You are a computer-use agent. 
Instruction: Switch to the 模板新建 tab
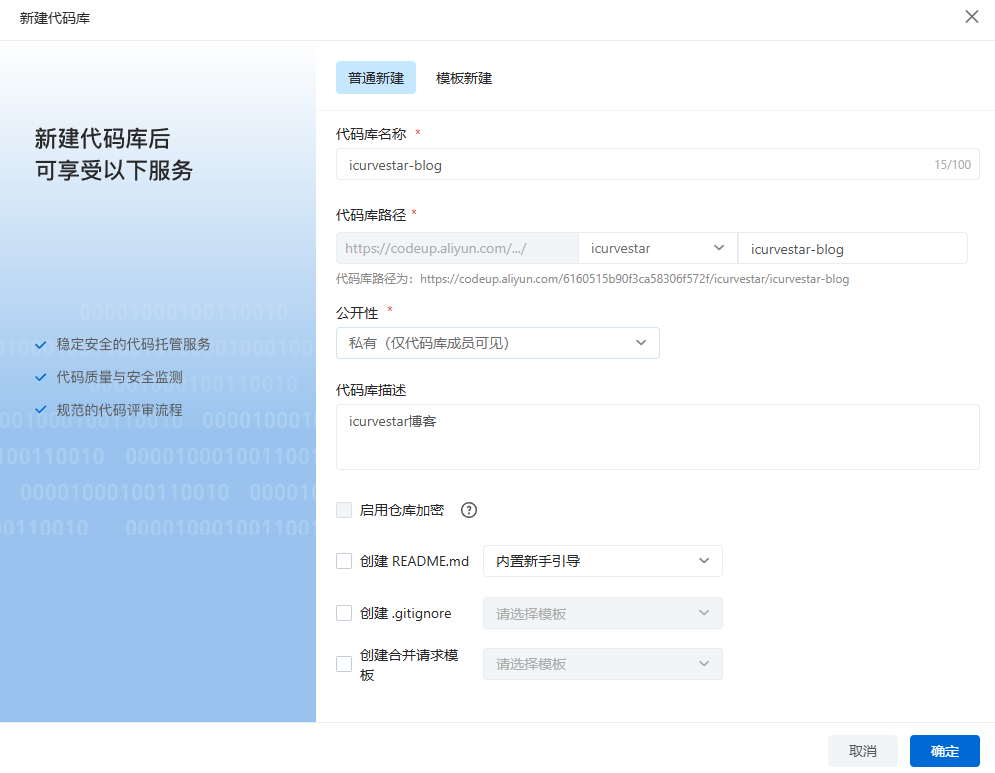click(x=464, y=78)
